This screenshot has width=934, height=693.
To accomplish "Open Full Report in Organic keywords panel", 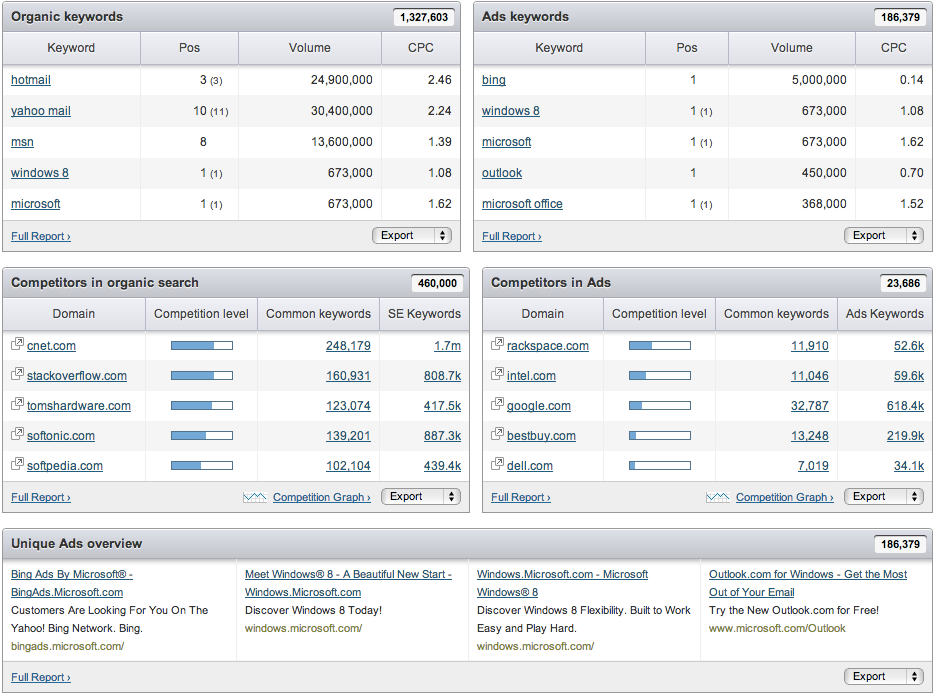I will tap(41, 236).
